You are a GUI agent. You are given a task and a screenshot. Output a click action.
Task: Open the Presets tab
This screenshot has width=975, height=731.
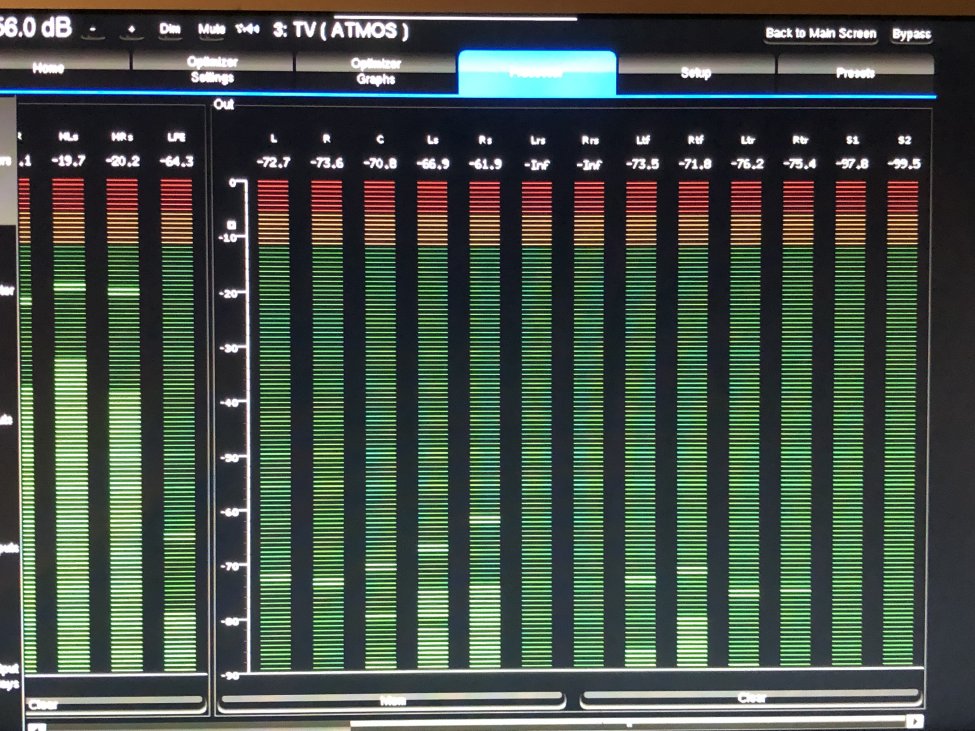855,73
